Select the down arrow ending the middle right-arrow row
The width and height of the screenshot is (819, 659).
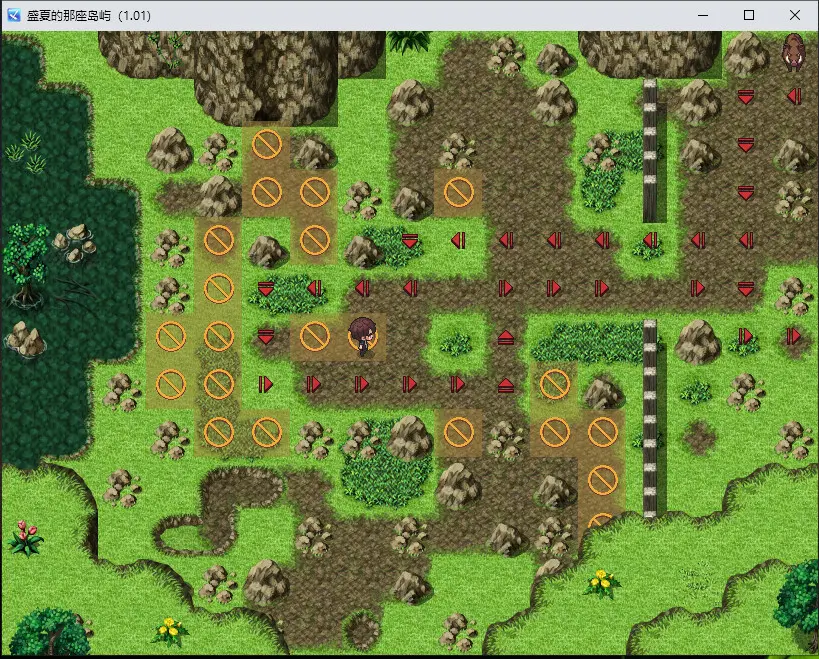pos(746,289)
